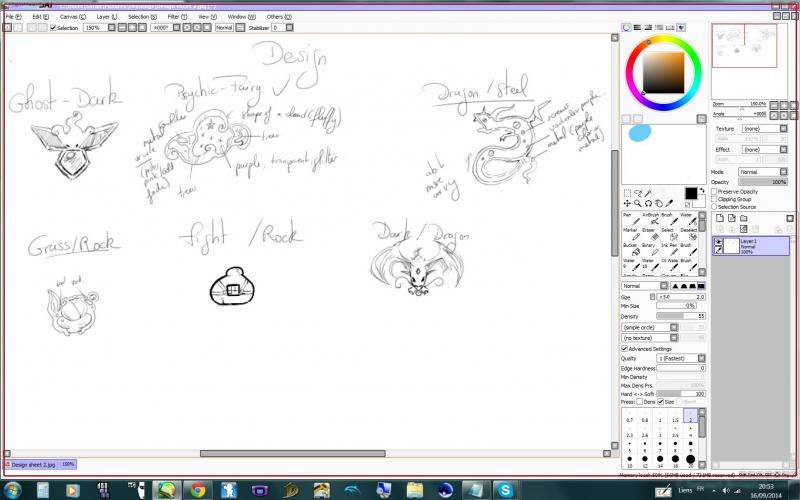
Task: Uncheck Advanced Settings
Action: point(624,349)
